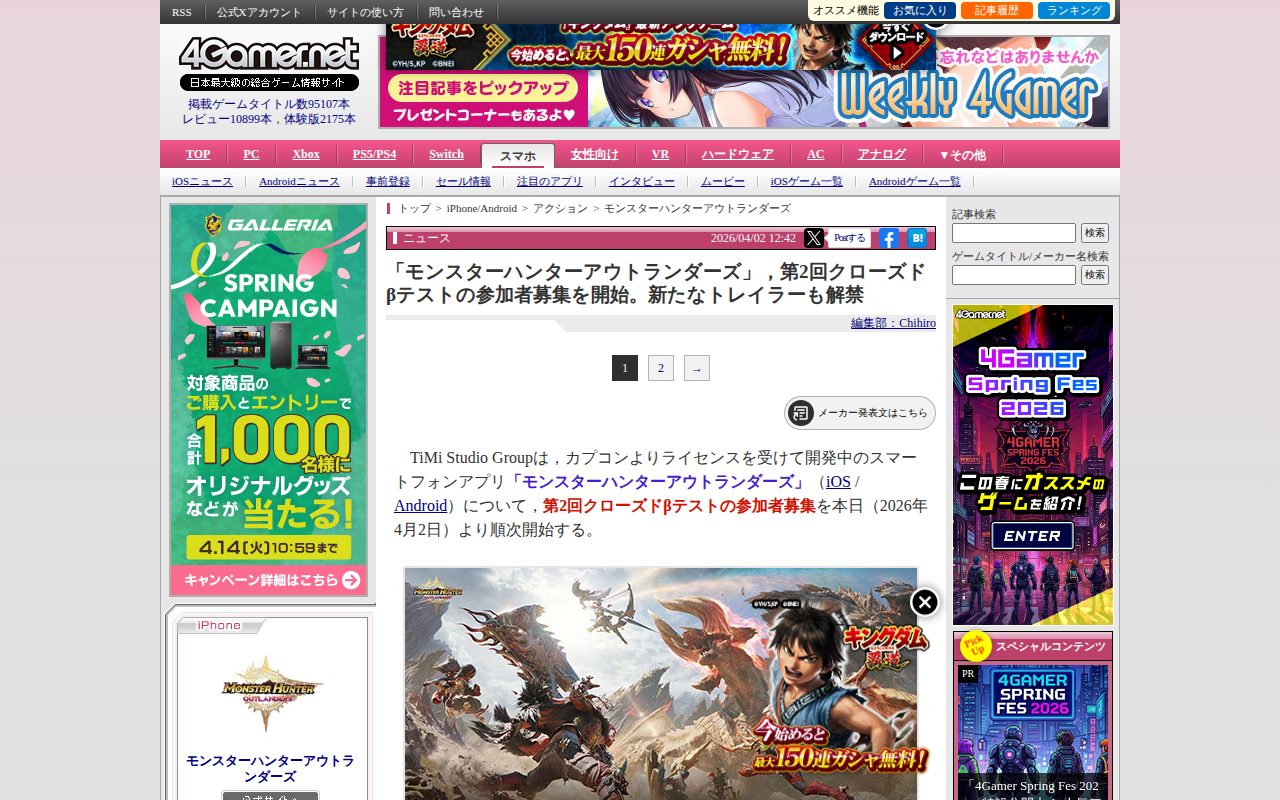
Task: Open the iOSゲーム一覧 submenu link
Action: point(807,181)
